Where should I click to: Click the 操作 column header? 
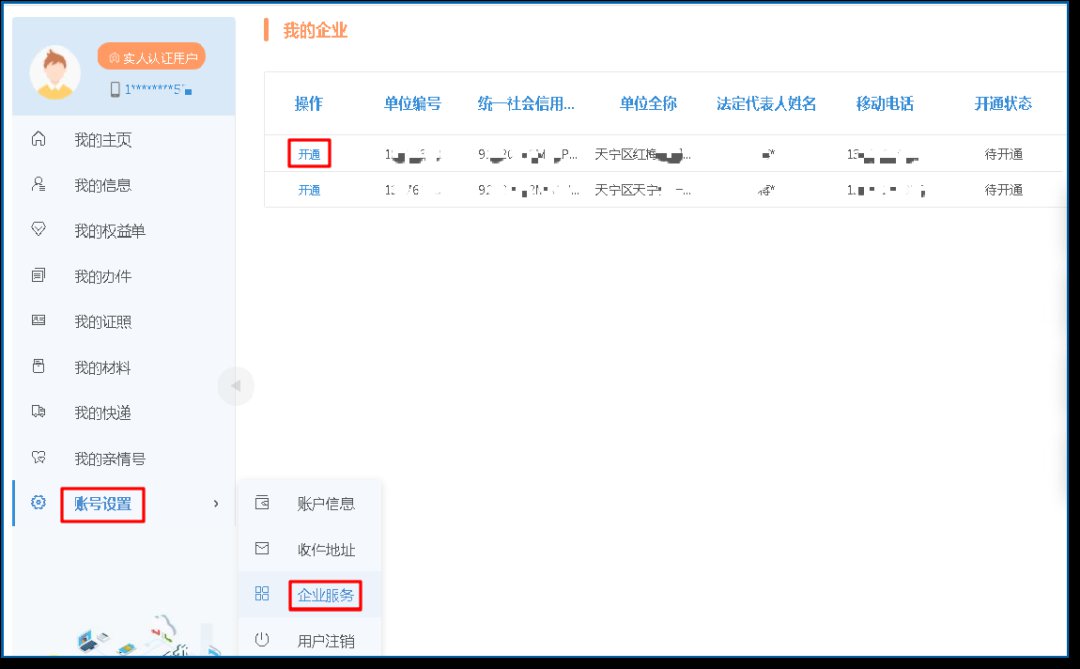309,103
